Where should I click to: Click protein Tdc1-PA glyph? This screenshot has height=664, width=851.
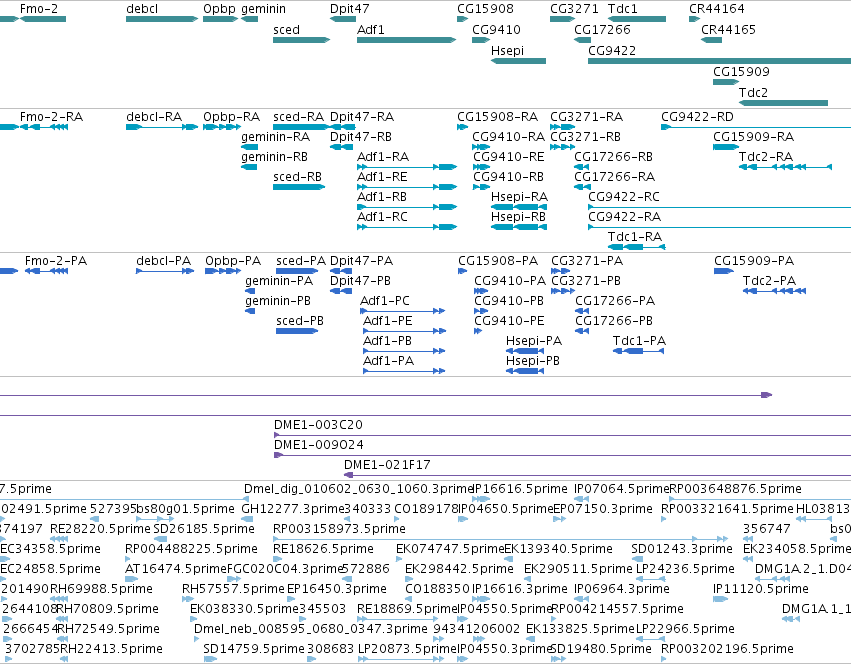(x=638, y=351)
